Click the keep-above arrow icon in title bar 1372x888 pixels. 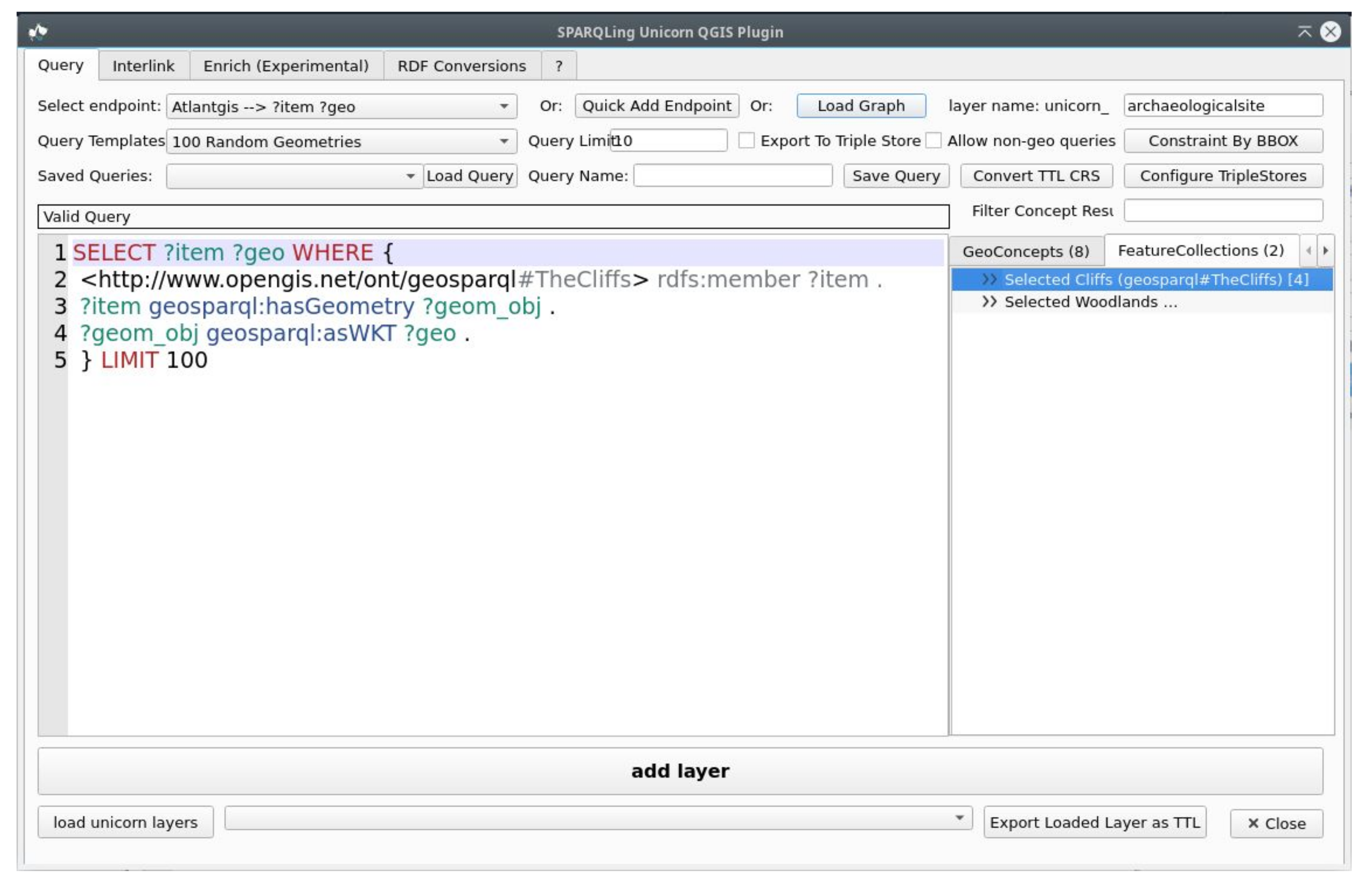pos(1304,31)
